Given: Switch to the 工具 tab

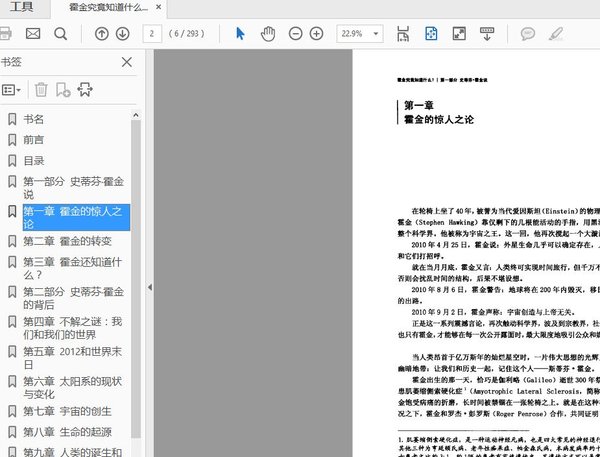Looking at the screenshot, I should click(x=22, y=7).
